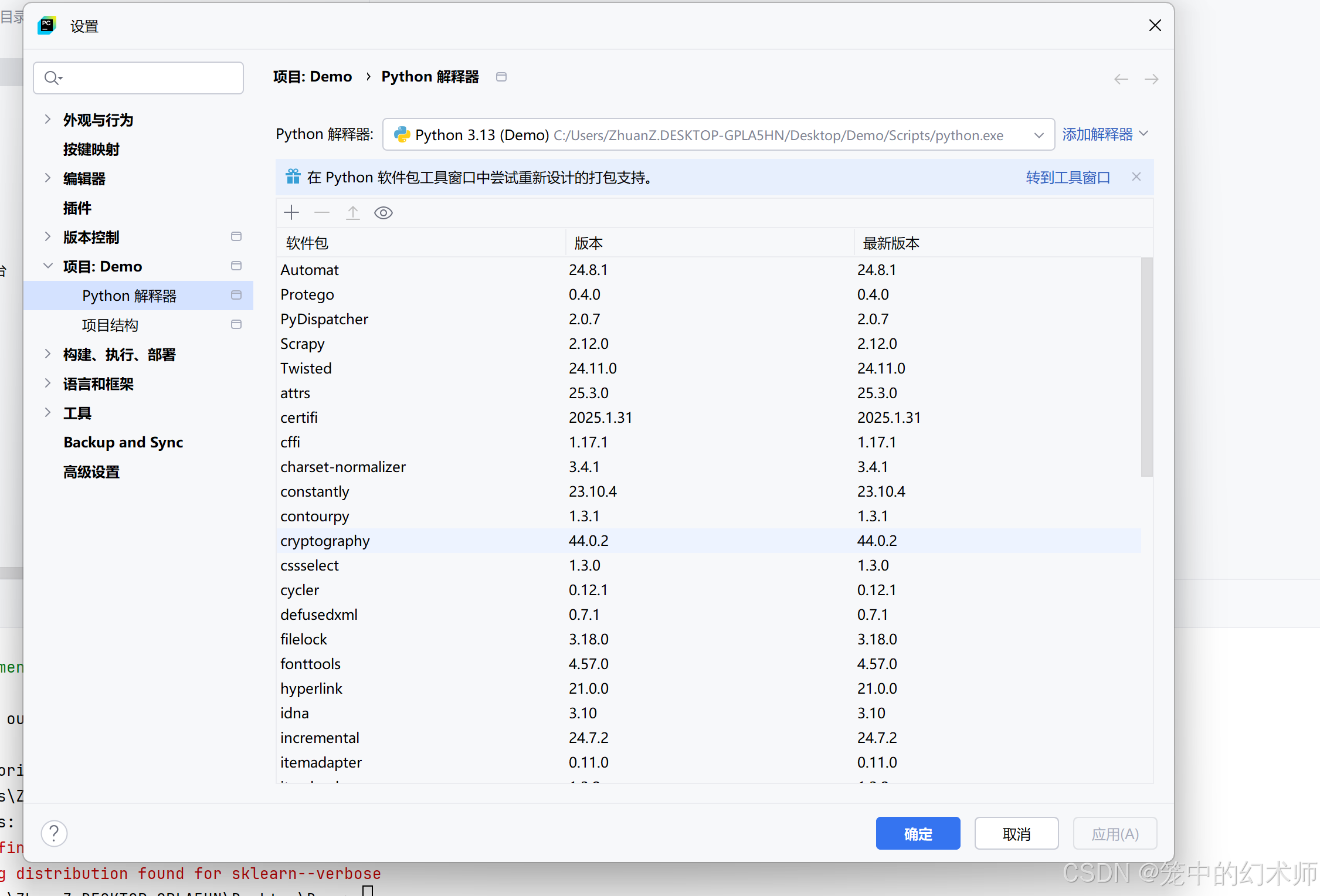Image resolution: width=1320 pixels, height=896 pixels.
Task: Collapse the 项目: Demo section
Action: (x=48, y=266)
